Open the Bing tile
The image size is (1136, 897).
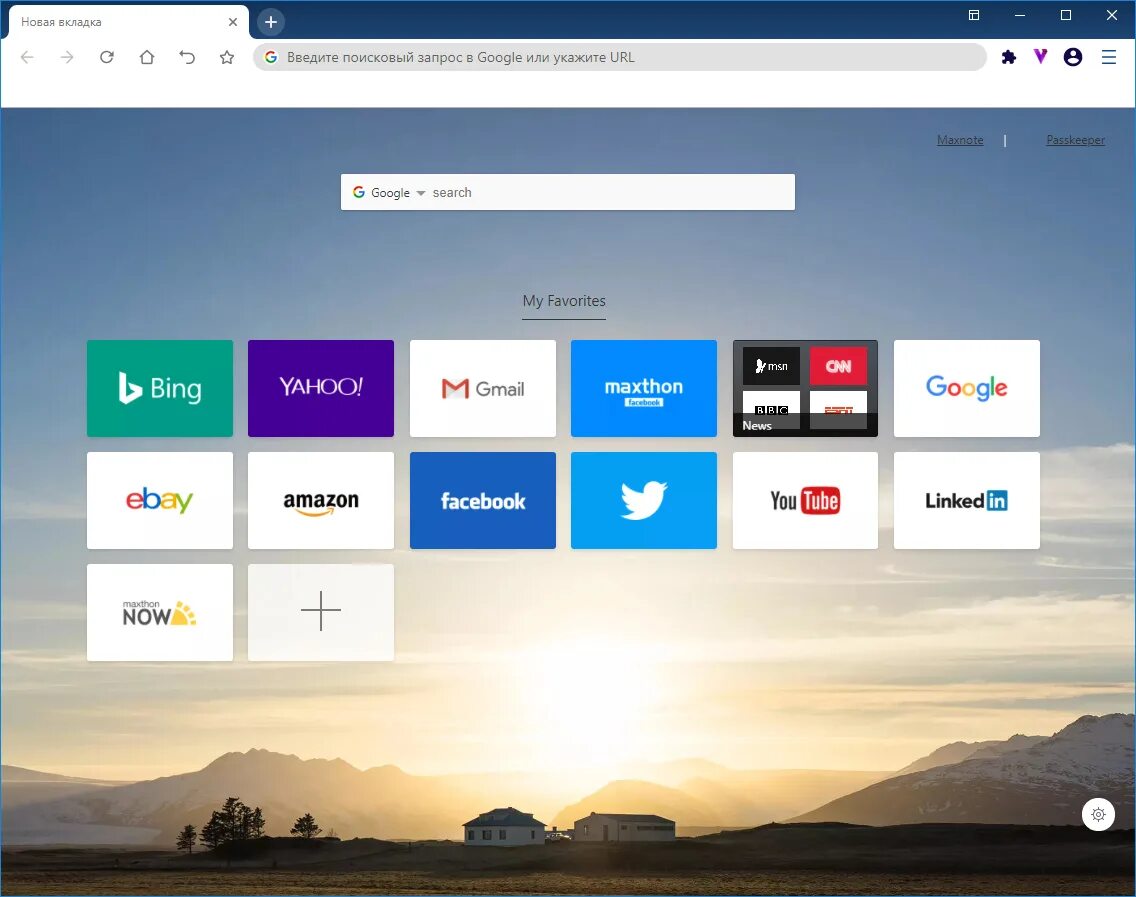click(160, 388)
